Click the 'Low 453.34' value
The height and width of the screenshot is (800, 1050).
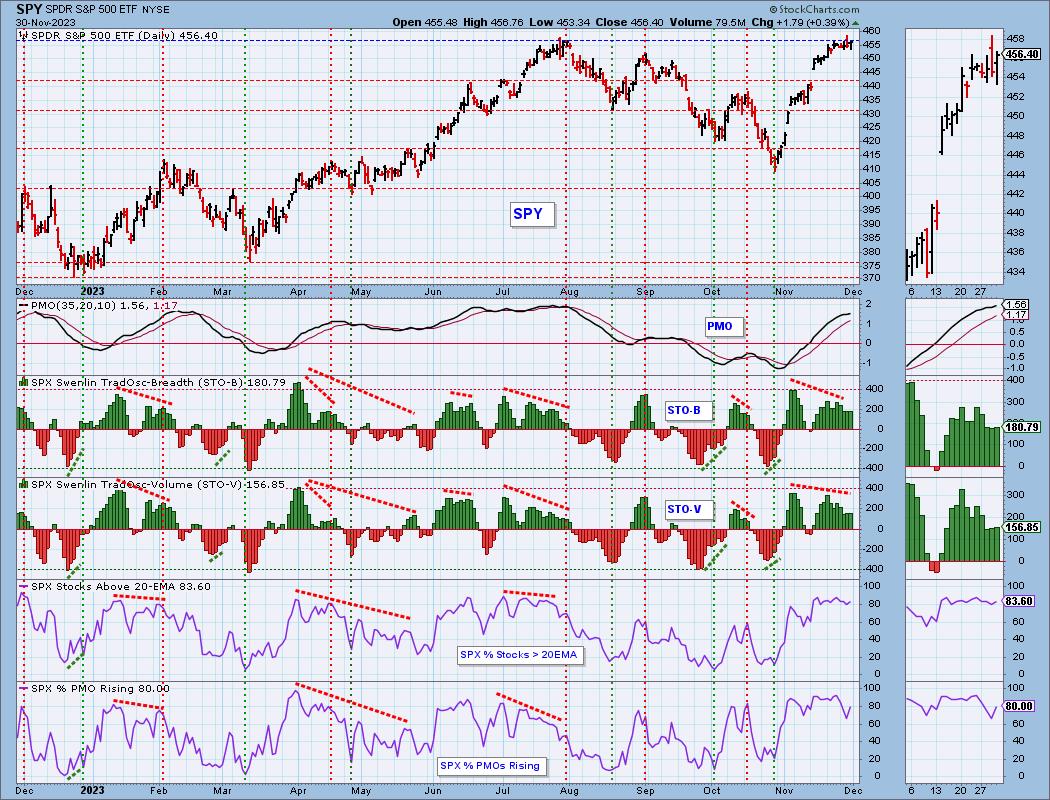coord(560,22)
